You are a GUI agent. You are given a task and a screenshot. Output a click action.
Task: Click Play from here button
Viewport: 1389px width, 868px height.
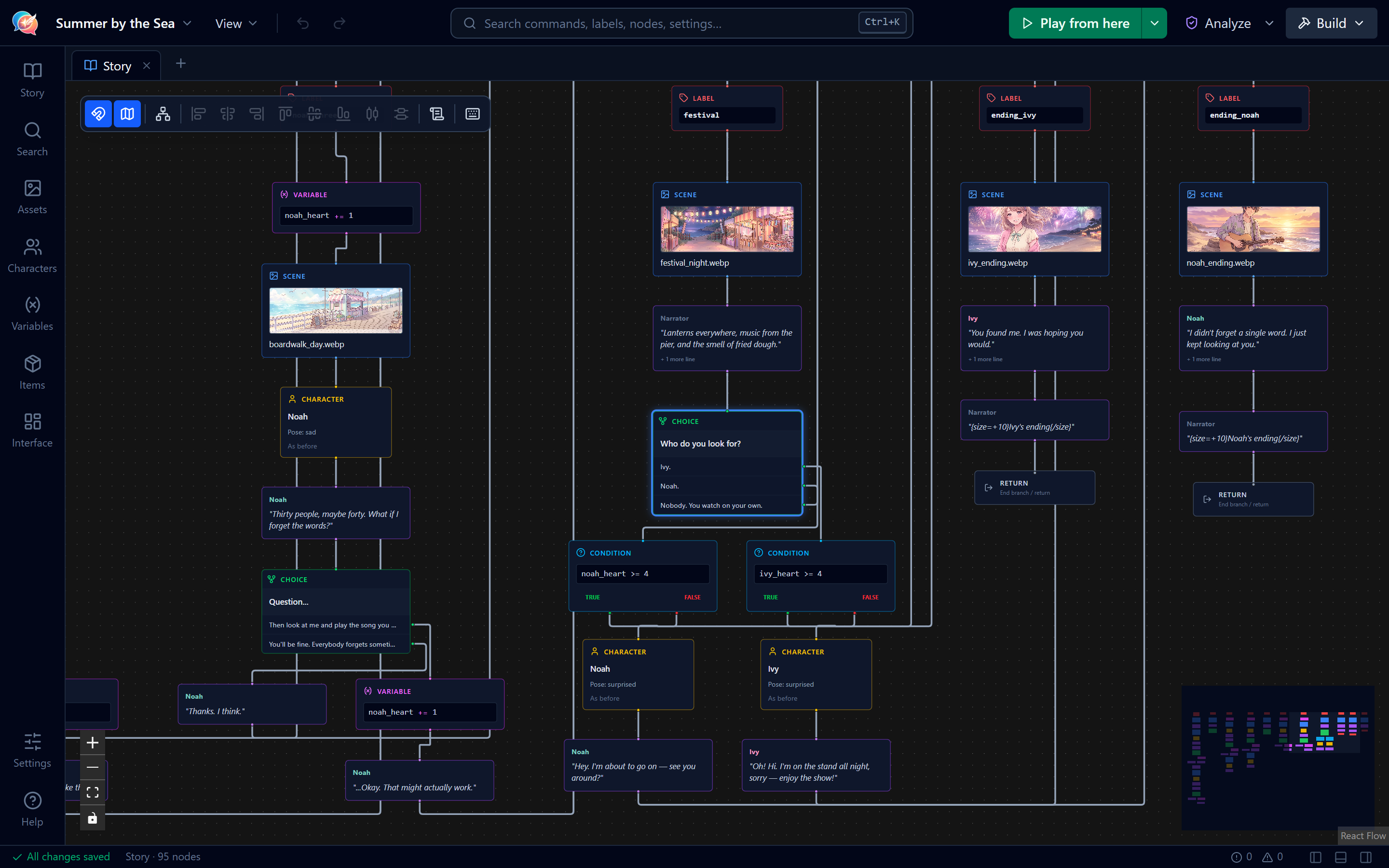click(1075, 23)
